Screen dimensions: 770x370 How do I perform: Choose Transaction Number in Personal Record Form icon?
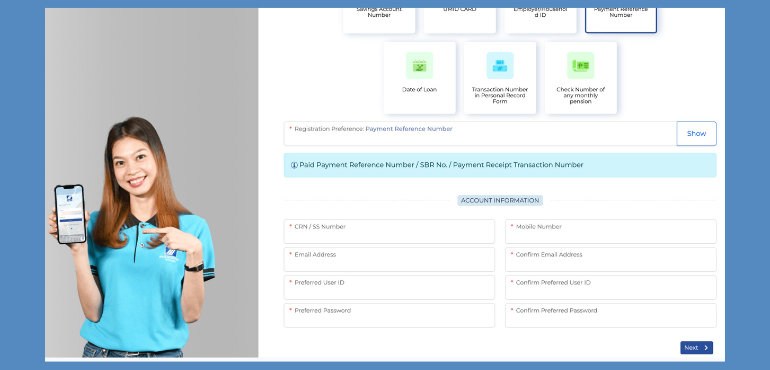pyautogui.click(x=500, y=65)
